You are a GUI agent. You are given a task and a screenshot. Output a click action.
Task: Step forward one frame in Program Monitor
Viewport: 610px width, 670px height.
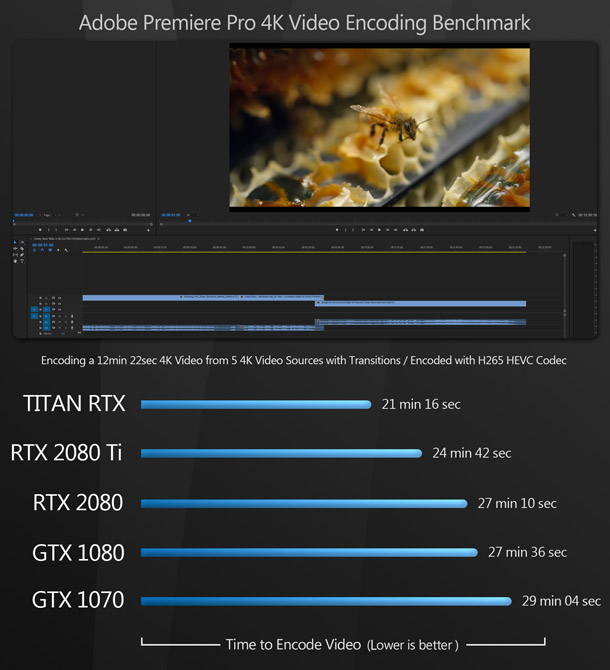(389, 229)
